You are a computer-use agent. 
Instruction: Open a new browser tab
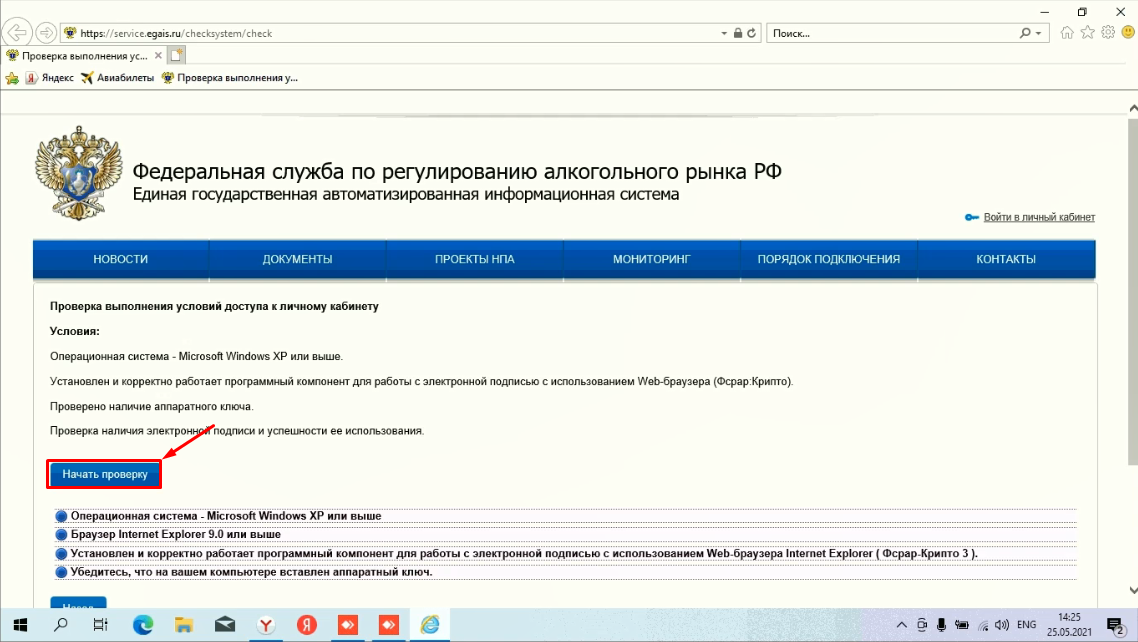coord(176,55)
